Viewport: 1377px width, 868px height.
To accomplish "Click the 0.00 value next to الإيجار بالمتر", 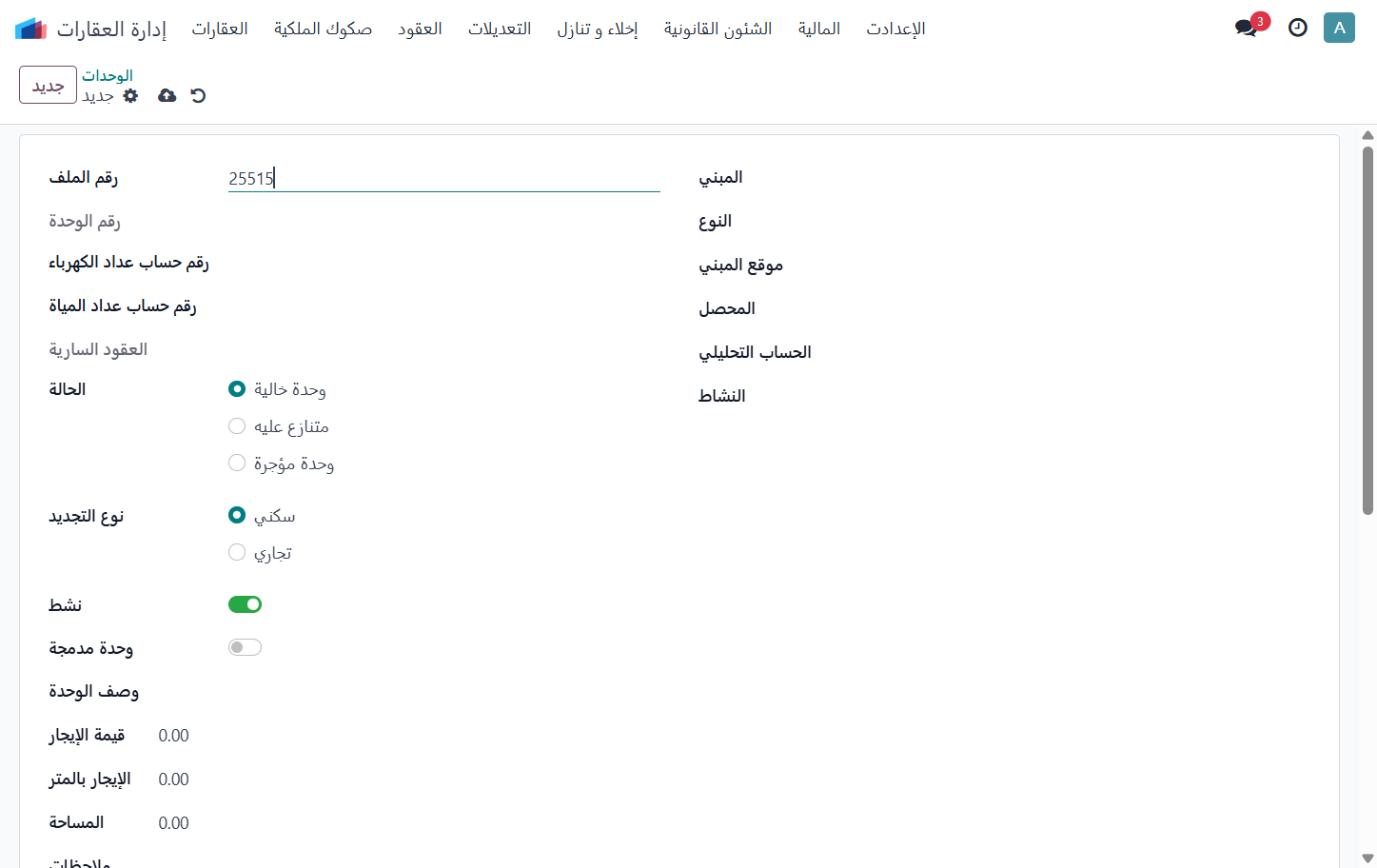I will point(173,779).
